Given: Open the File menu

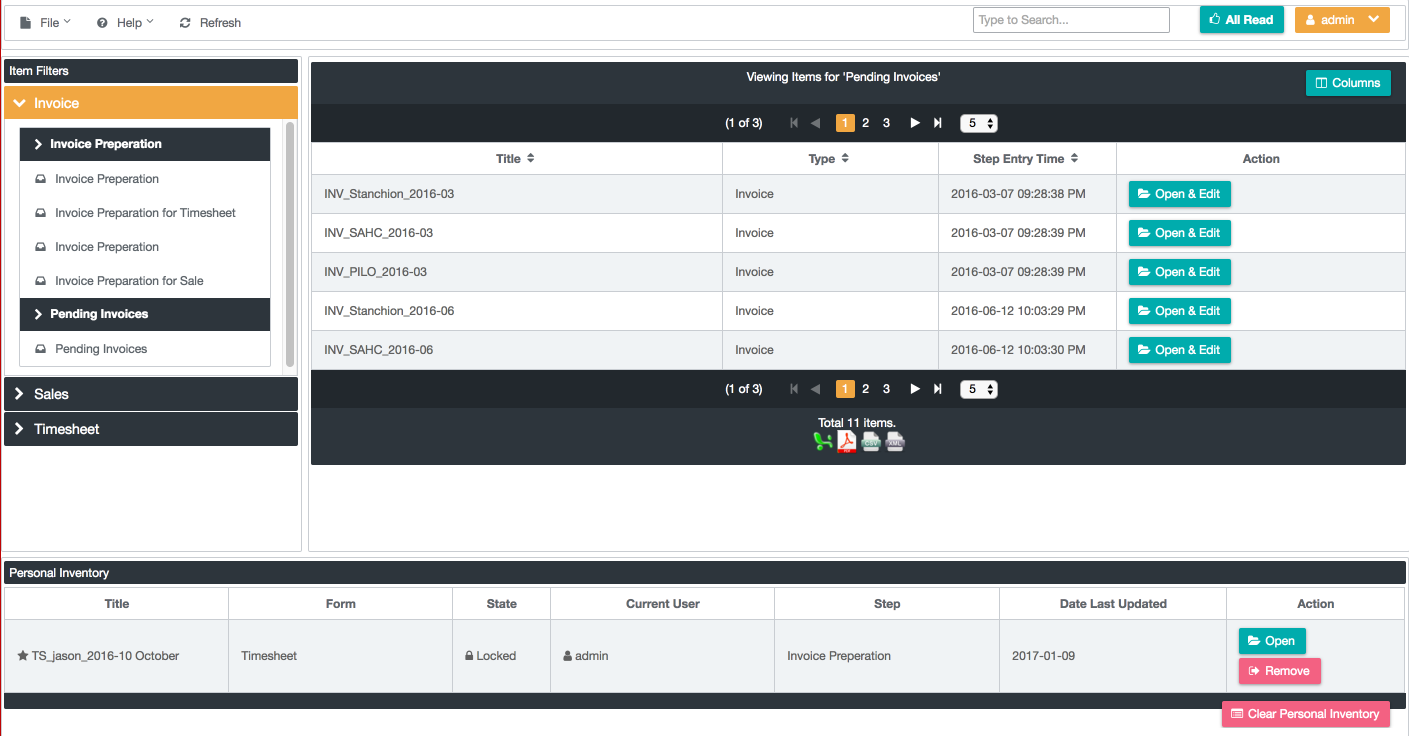Looking at the screenshot, I should click(45, 22).
